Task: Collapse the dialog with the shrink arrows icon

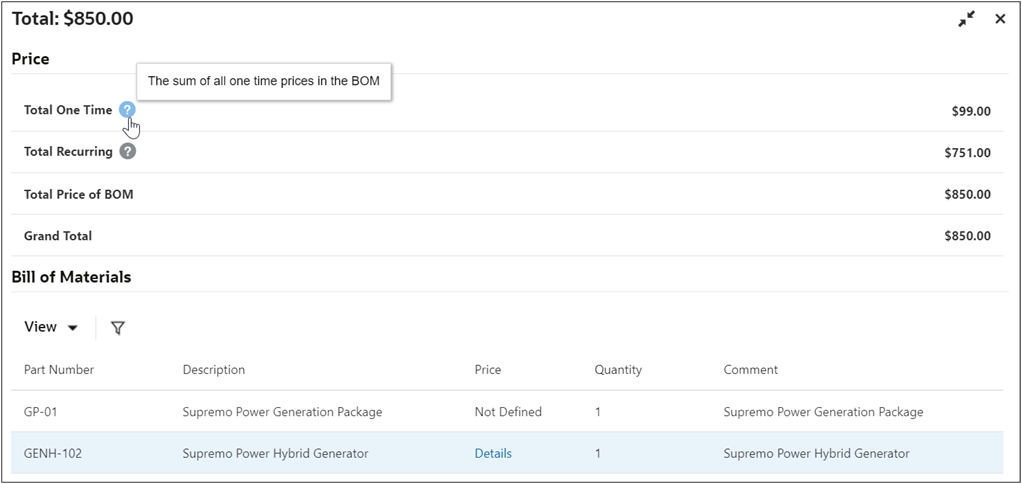Action: point(966,19)
